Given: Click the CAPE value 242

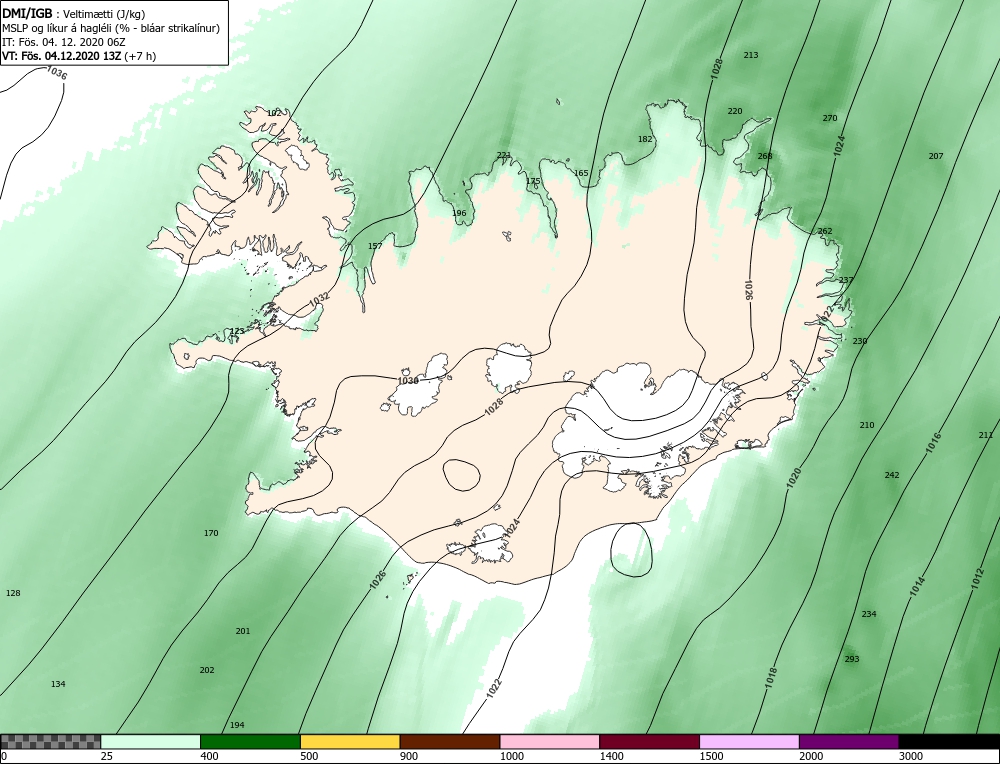Looking at the screenshot, I should [x=892, y=475].
